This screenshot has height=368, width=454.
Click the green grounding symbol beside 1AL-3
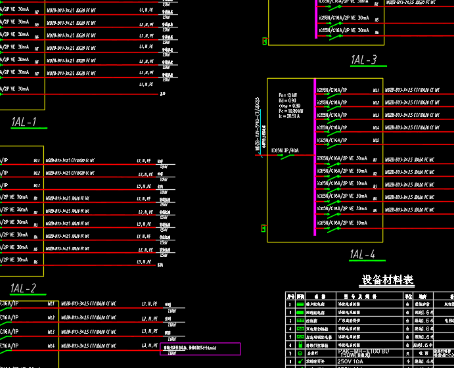coord(265,41)
